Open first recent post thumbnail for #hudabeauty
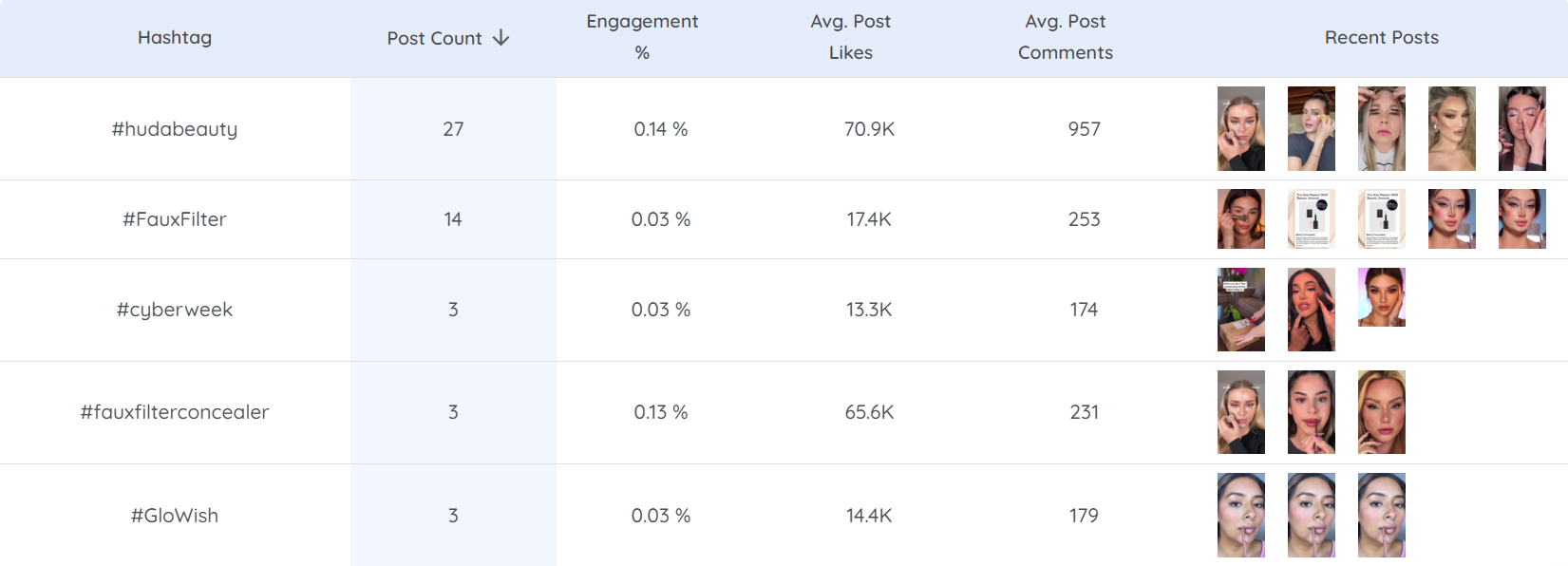The image size is (1568, 566). 1241,129
